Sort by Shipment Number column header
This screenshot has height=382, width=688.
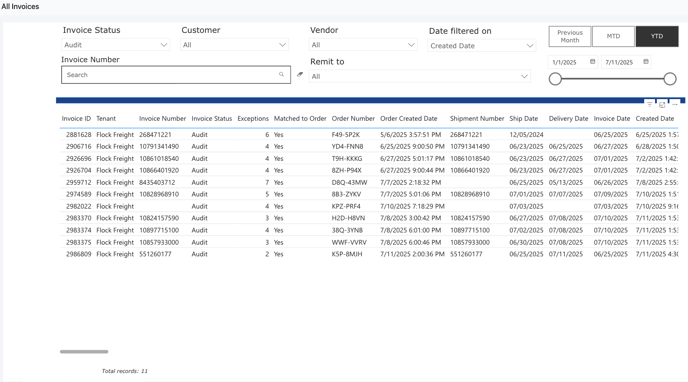[477, 118]
